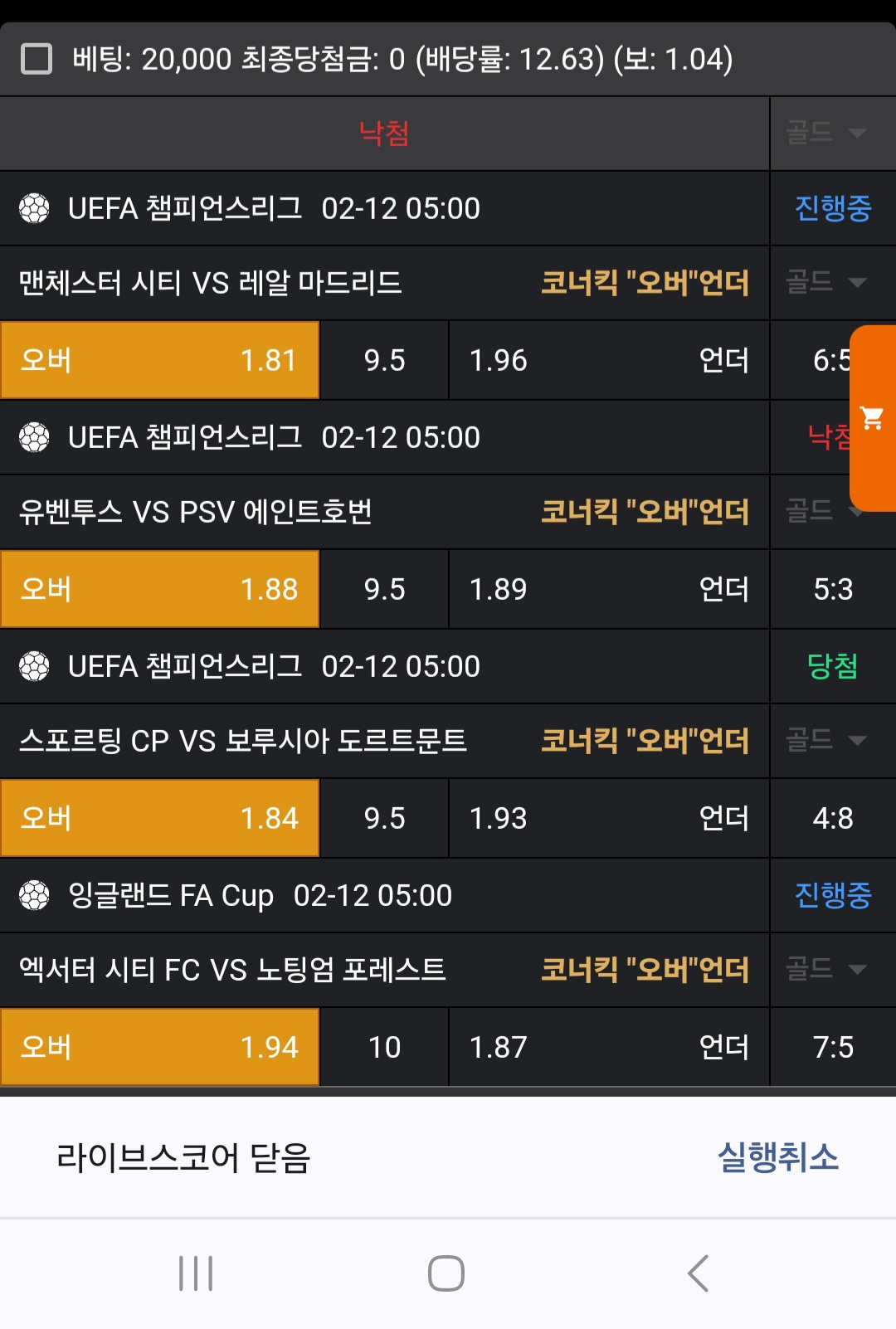Screen dimensions: 896x1329
Task: Tap the soccer ball icon for England FA Cup
Action: (34, 895)
